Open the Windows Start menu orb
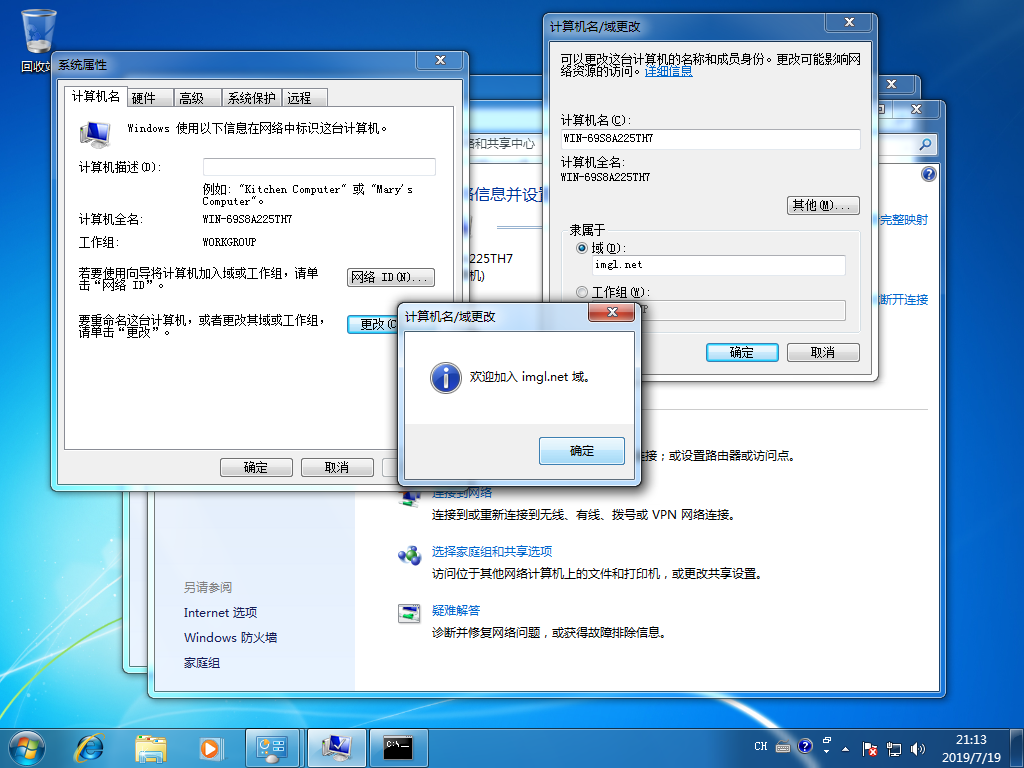The width and height of the screenshot is (1024, 768). [26, 746]
